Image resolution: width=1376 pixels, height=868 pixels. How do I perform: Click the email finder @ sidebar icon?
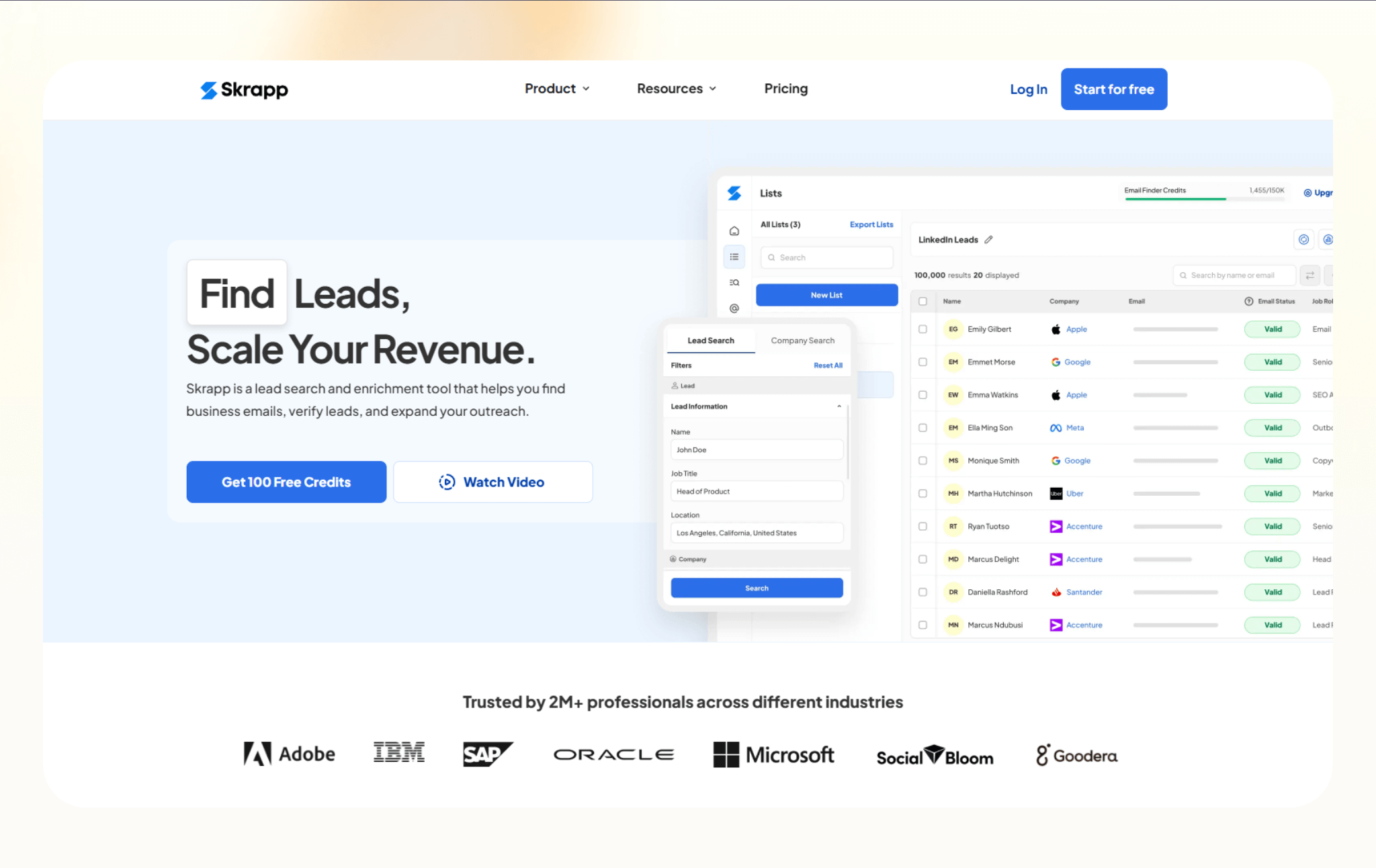click(x=734, y=308)
